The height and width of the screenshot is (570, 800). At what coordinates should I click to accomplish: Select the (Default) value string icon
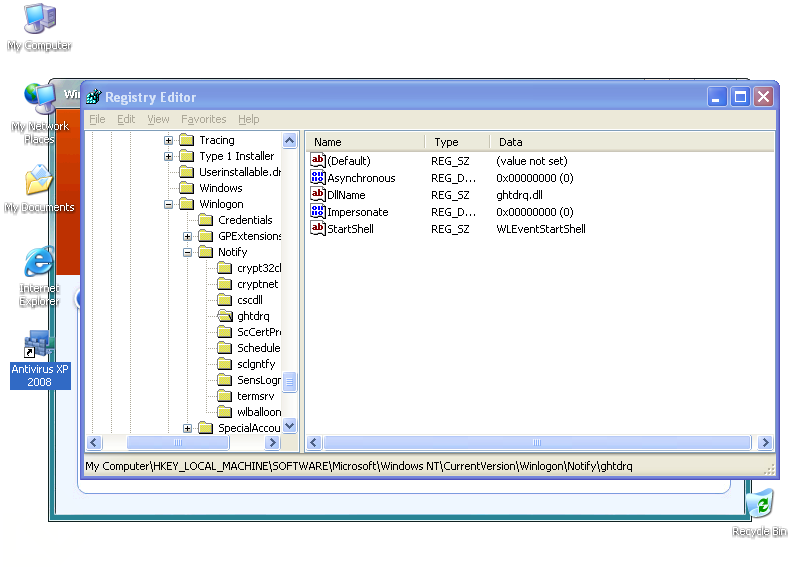click(x=317, y=161)
